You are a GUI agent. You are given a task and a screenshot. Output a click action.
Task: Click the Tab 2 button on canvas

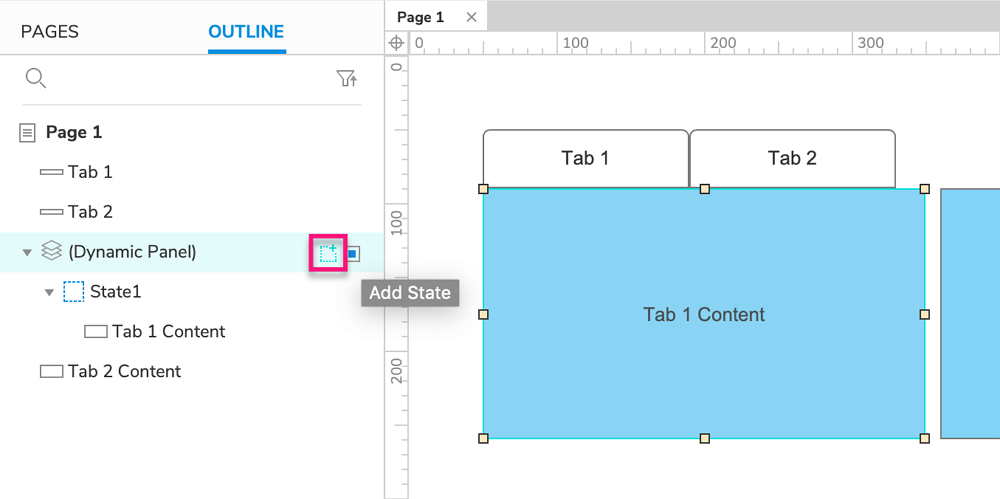pos(792,158)
